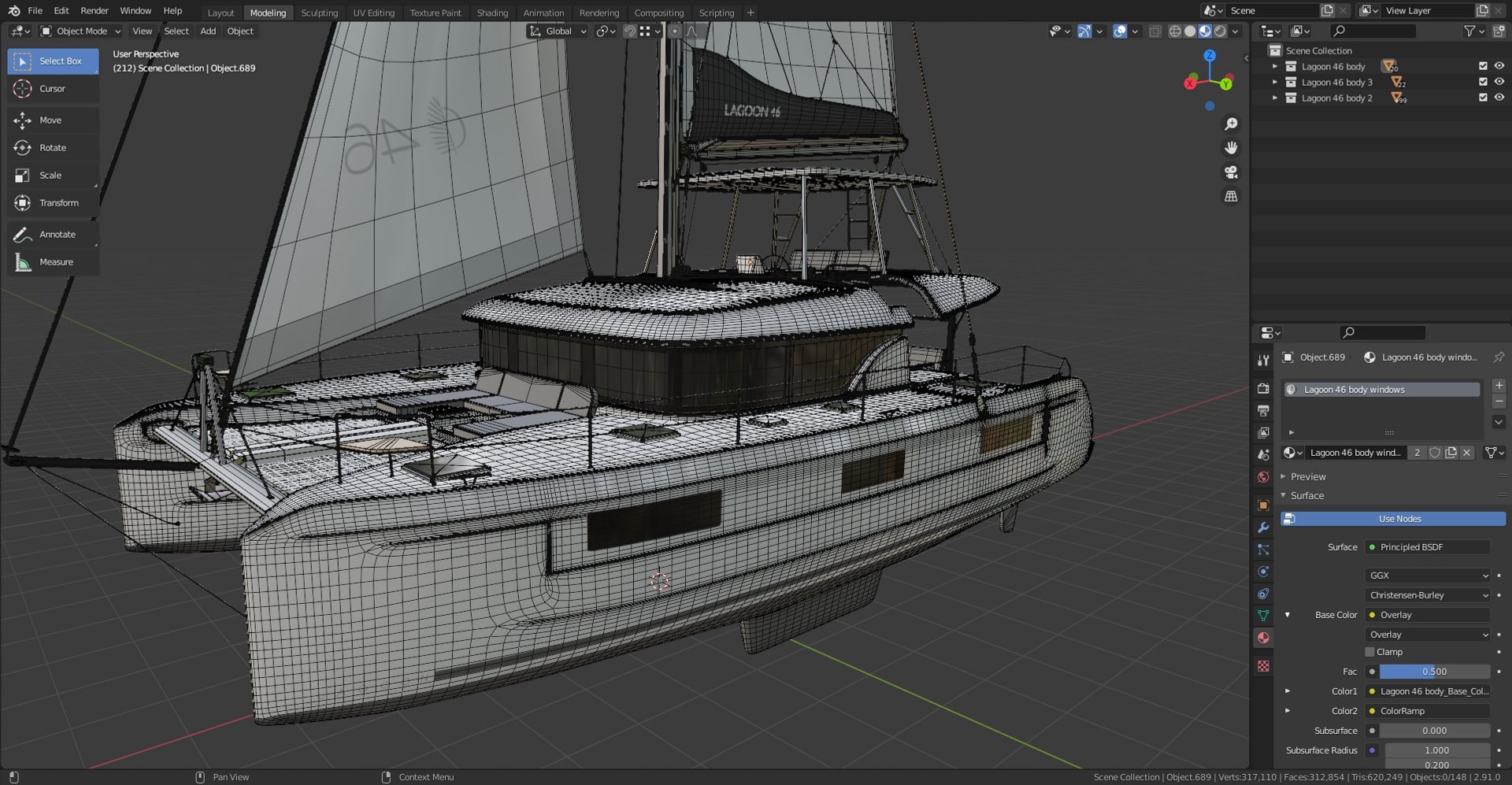The height and width of the screenshot is (785, 1512).
Task: Open the Particles properties tab
Action: point(1263,550)
